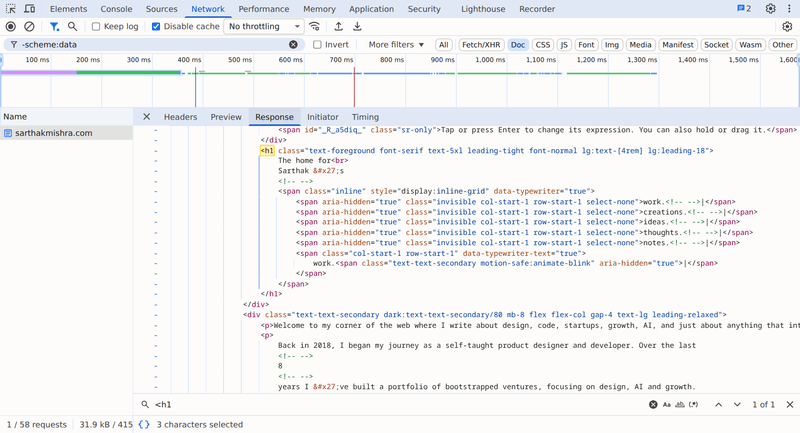800x433 pixels.
Task: Open the Initiator tab
Action: (322, 117)
